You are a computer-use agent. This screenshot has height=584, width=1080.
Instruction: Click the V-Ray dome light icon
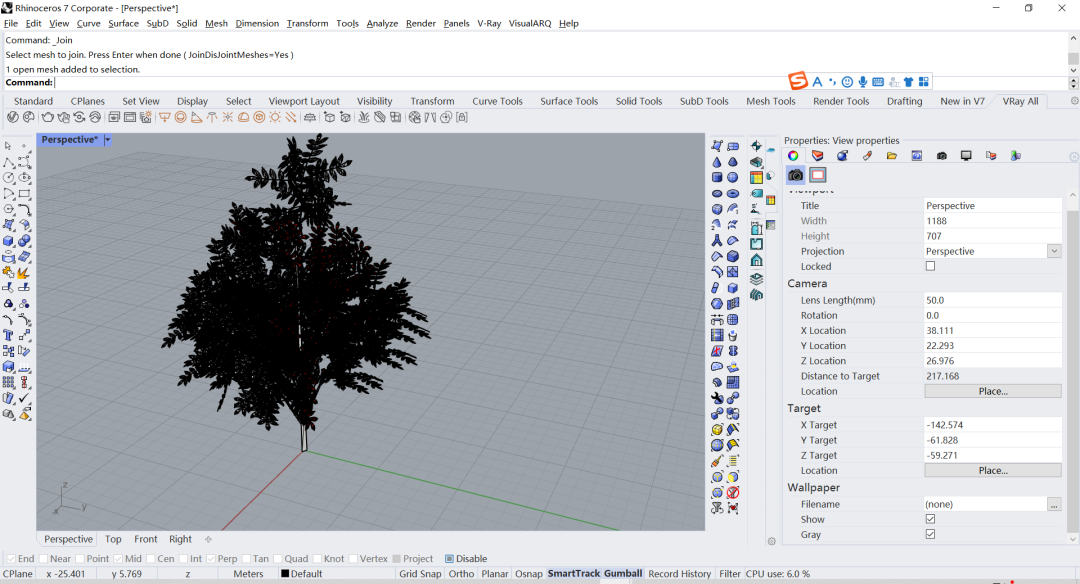[x=243, y=117]
